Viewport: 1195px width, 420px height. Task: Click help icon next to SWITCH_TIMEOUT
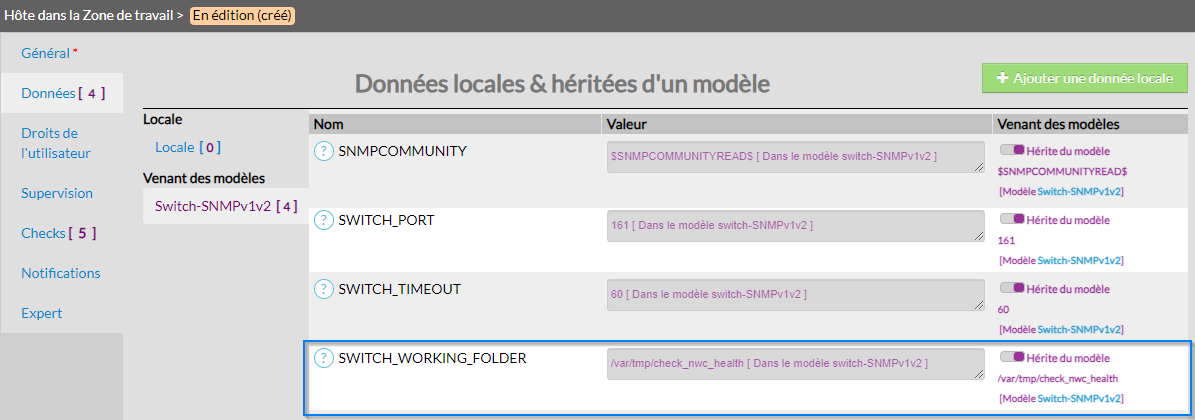coord(323,289)
